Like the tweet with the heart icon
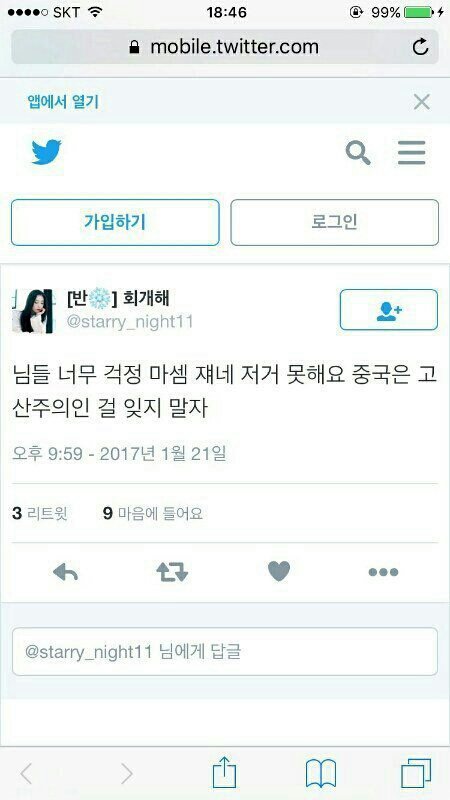 pyautogui.click(x=279, y=571)
